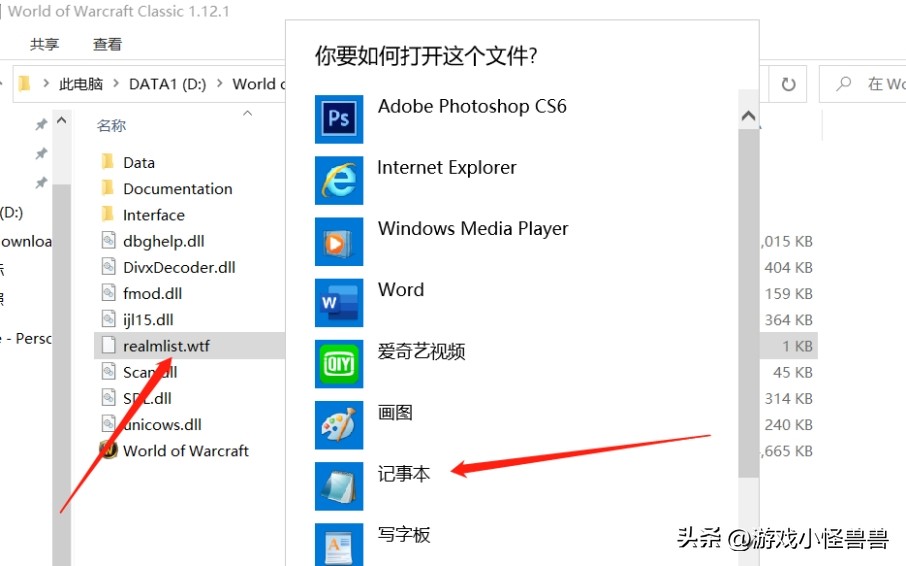
Task: Click the ijl15.dll file icon
Action: tap(108, 318)
